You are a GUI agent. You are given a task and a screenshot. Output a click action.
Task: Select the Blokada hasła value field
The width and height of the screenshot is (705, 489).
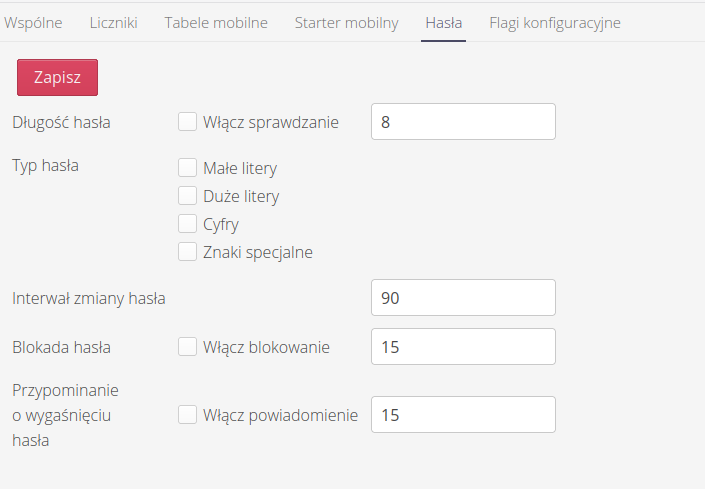pyautogui.click(x=462, y=347)
